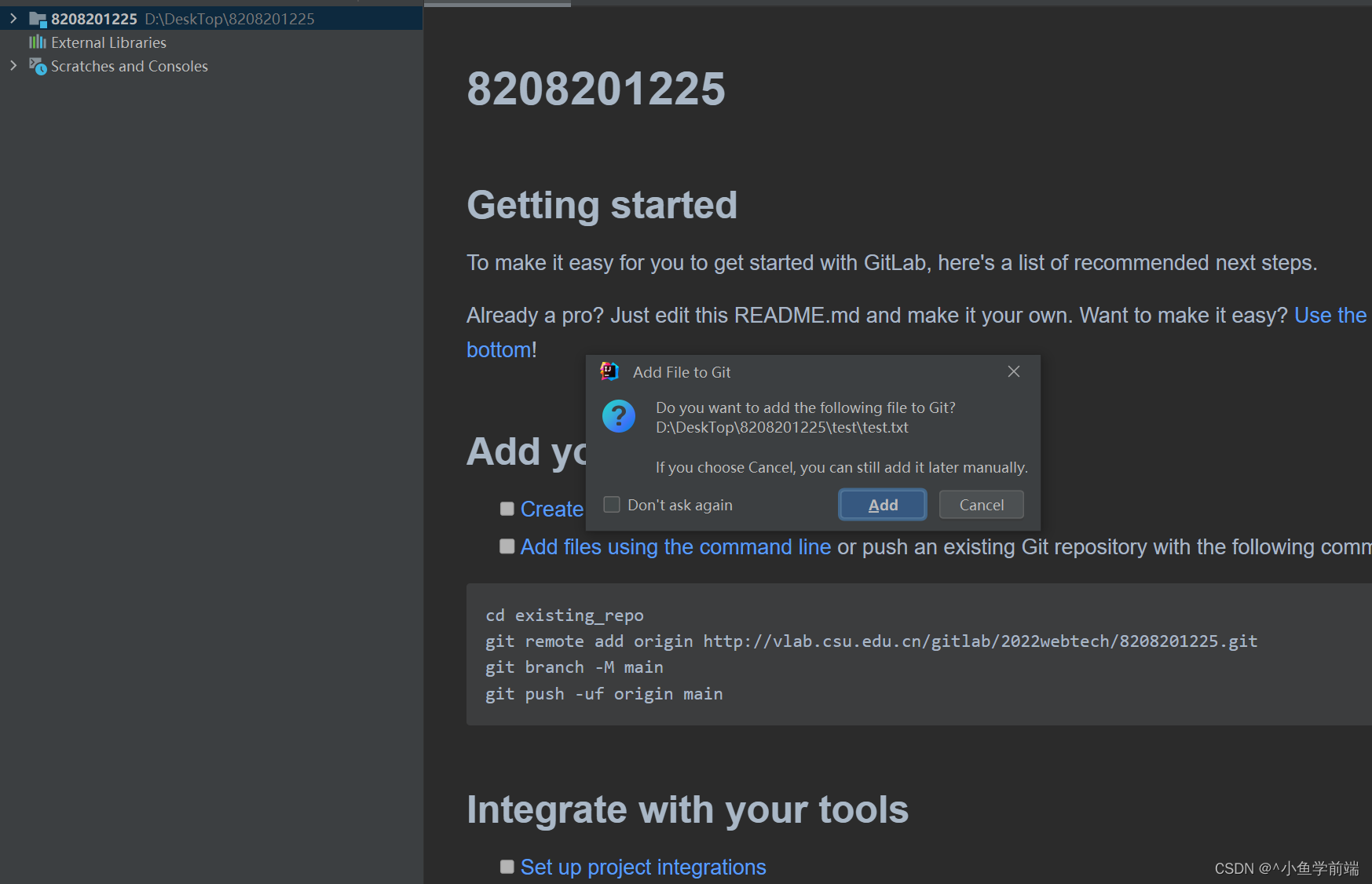The width and height of the screenshot is (1372, 884).
Task: Click 'To make it easy for you' paragraph
Action: [892, 262]
